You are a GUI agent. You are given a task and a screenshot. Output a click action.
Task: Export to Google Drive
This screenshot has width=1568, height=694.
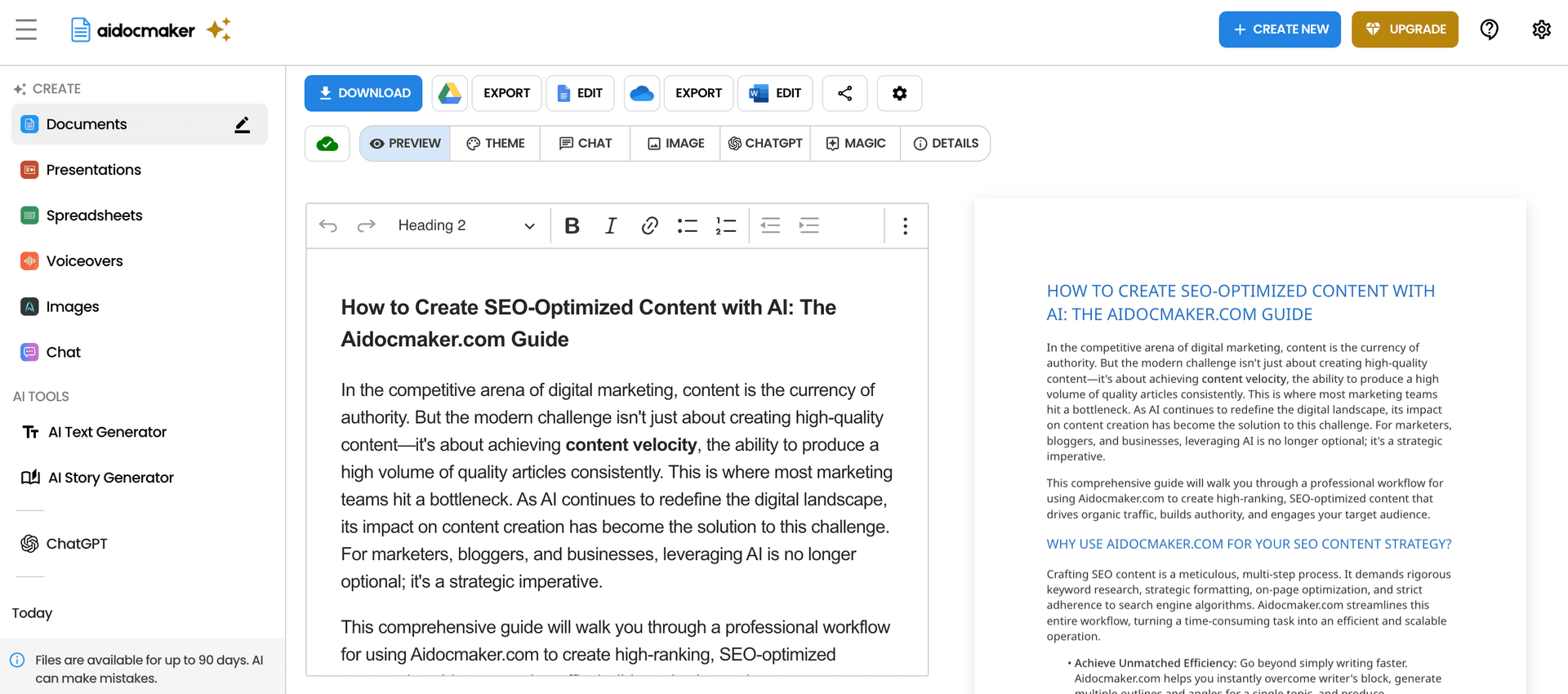point(506,93)
